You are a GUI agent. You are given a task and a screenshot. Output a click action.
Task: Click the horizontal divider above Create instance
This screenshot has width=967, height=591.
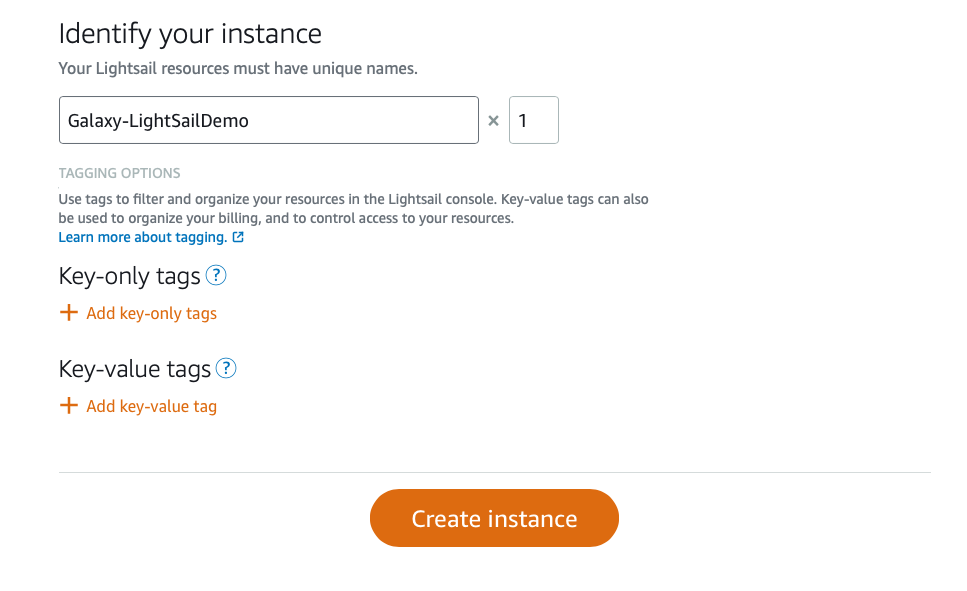pos(495,473)
